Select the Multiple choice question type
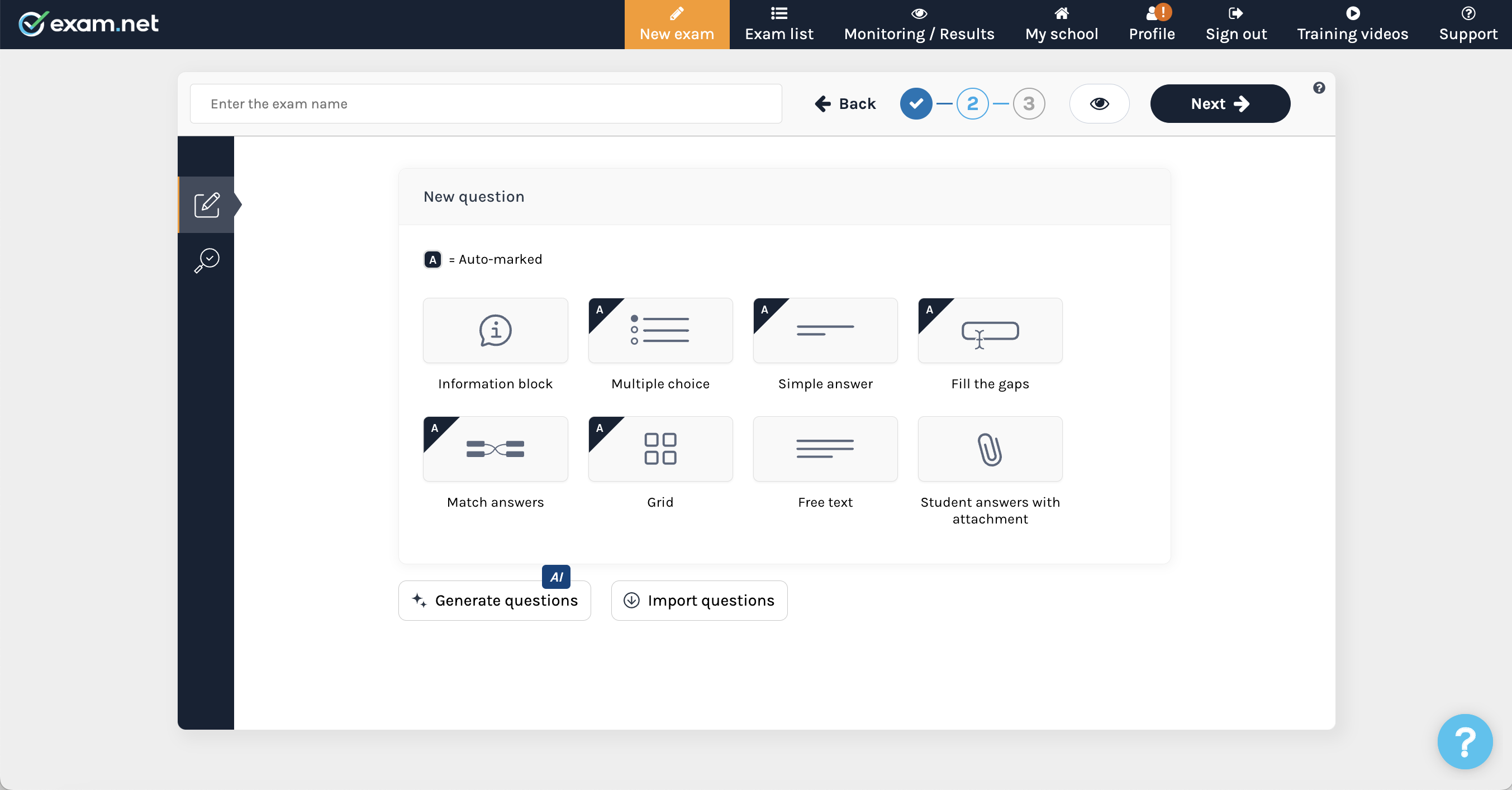1512x790 pixels. pyautogui.click(x=660, y=330)
